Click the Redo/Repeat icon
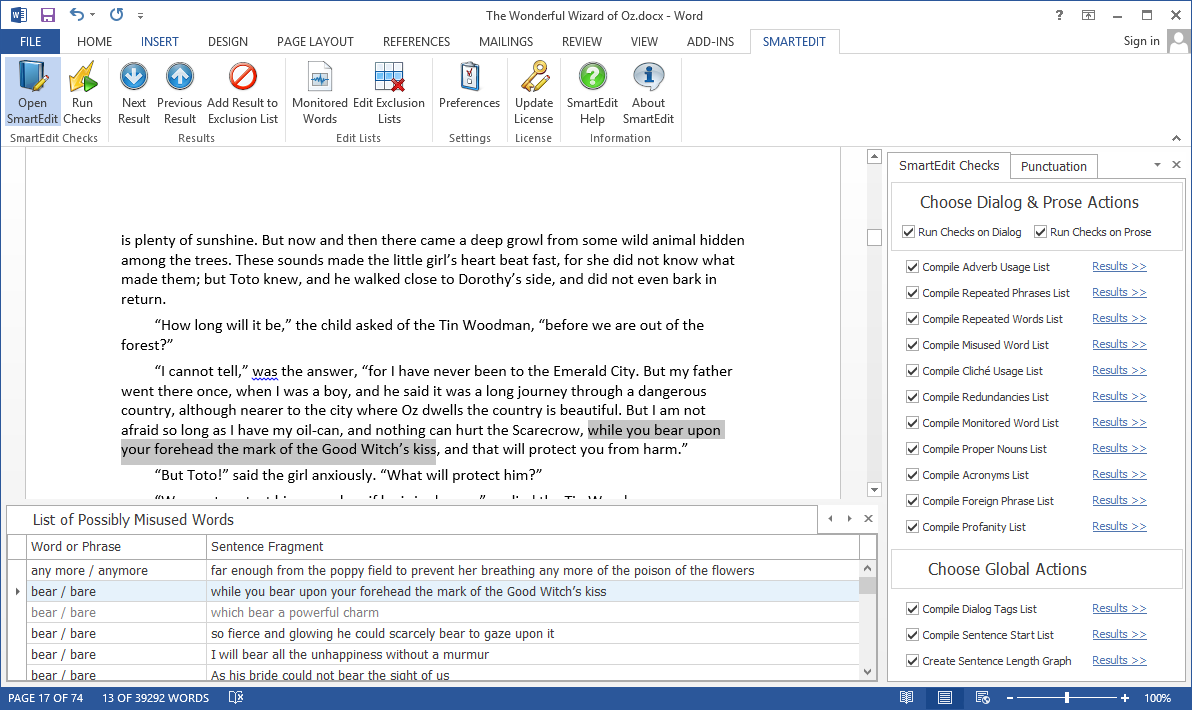Viewport: 1192px width, 710px height. point(116,14)
